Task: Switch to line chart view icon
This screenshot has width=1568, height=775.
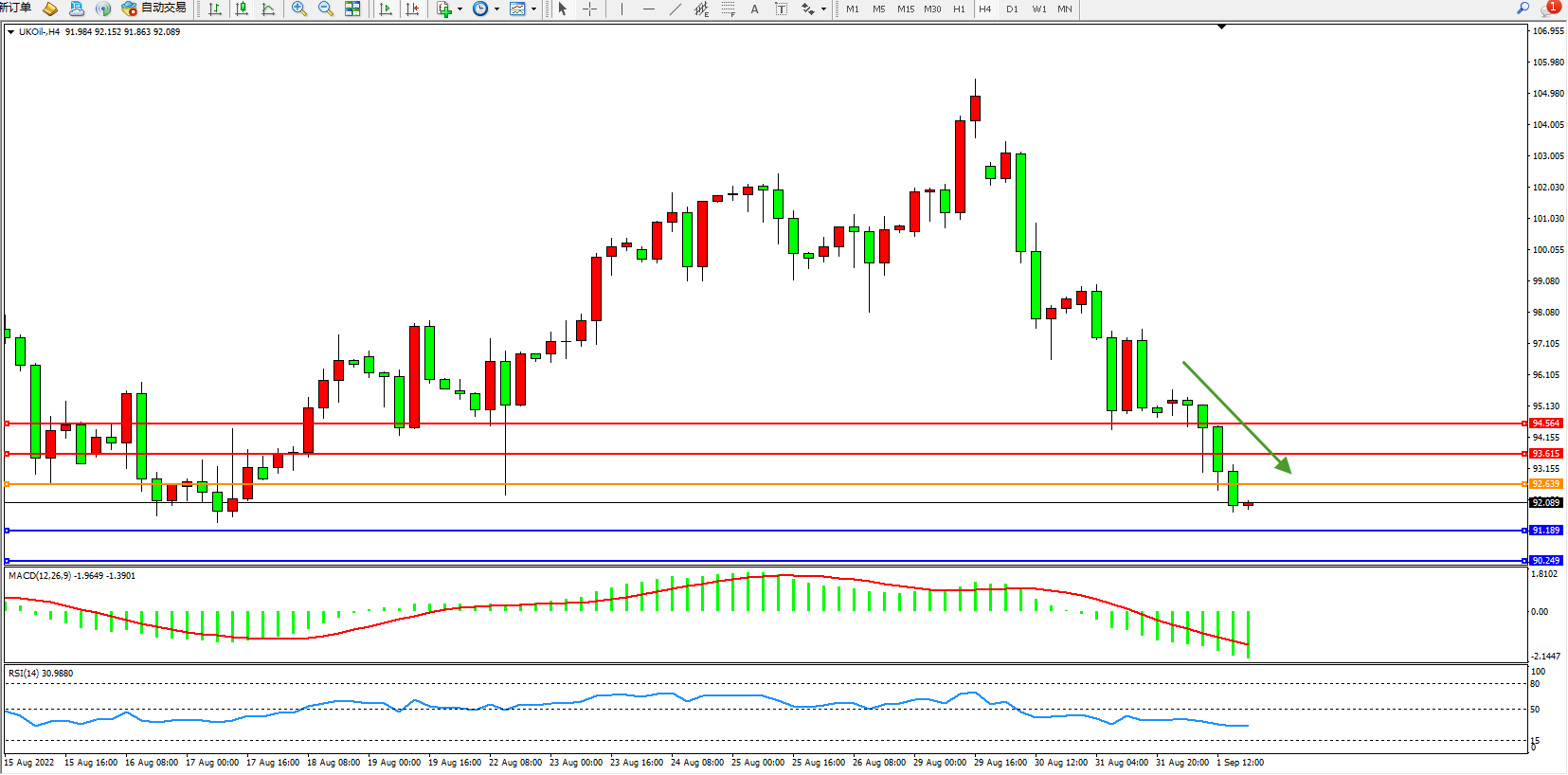Action: click(x=268, y=9)
